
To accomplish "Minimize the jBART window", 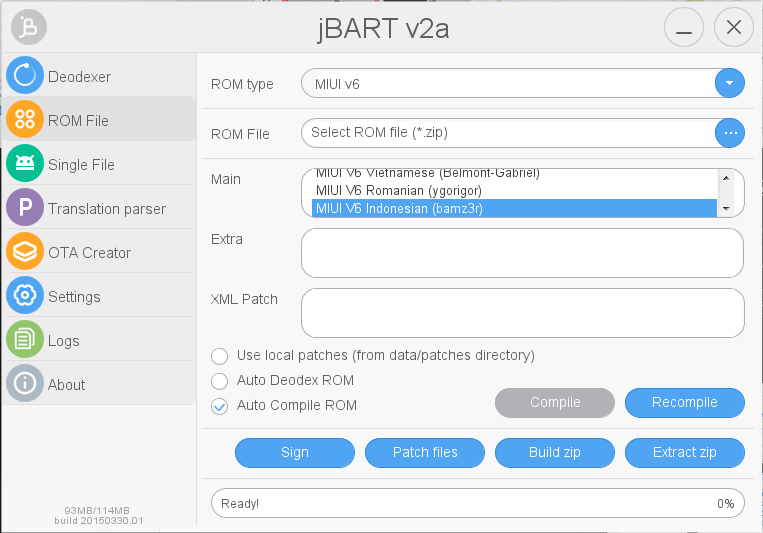I will coord(684,27).
